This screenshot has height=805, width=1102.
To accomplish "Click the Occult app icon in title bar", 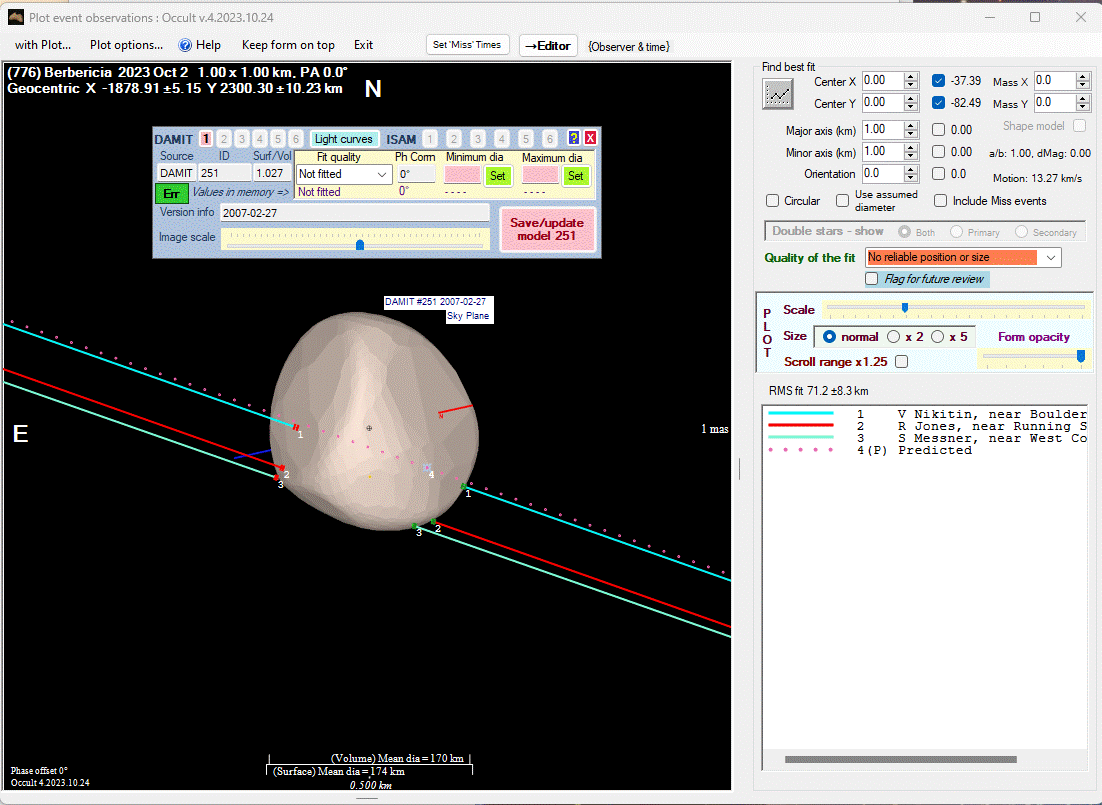I will (x=16, y=17).
